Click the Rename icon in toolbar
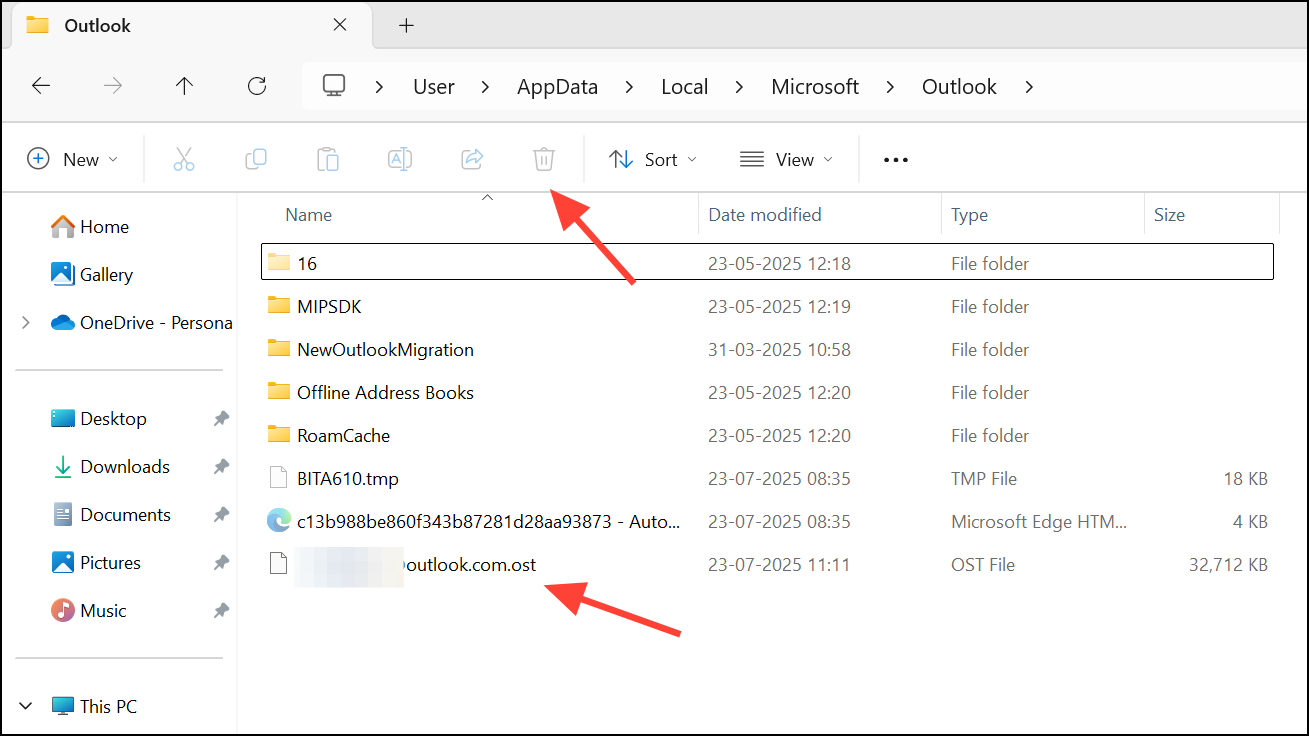Viewport: 1309px width, 736px height. (400, 159)
